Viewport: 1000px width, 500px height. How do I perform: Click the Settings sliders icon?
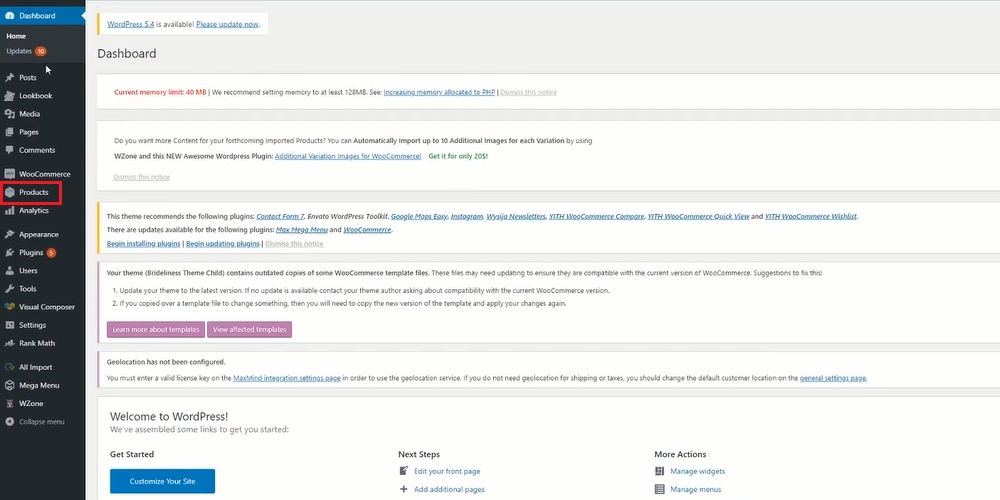point(10,325)
